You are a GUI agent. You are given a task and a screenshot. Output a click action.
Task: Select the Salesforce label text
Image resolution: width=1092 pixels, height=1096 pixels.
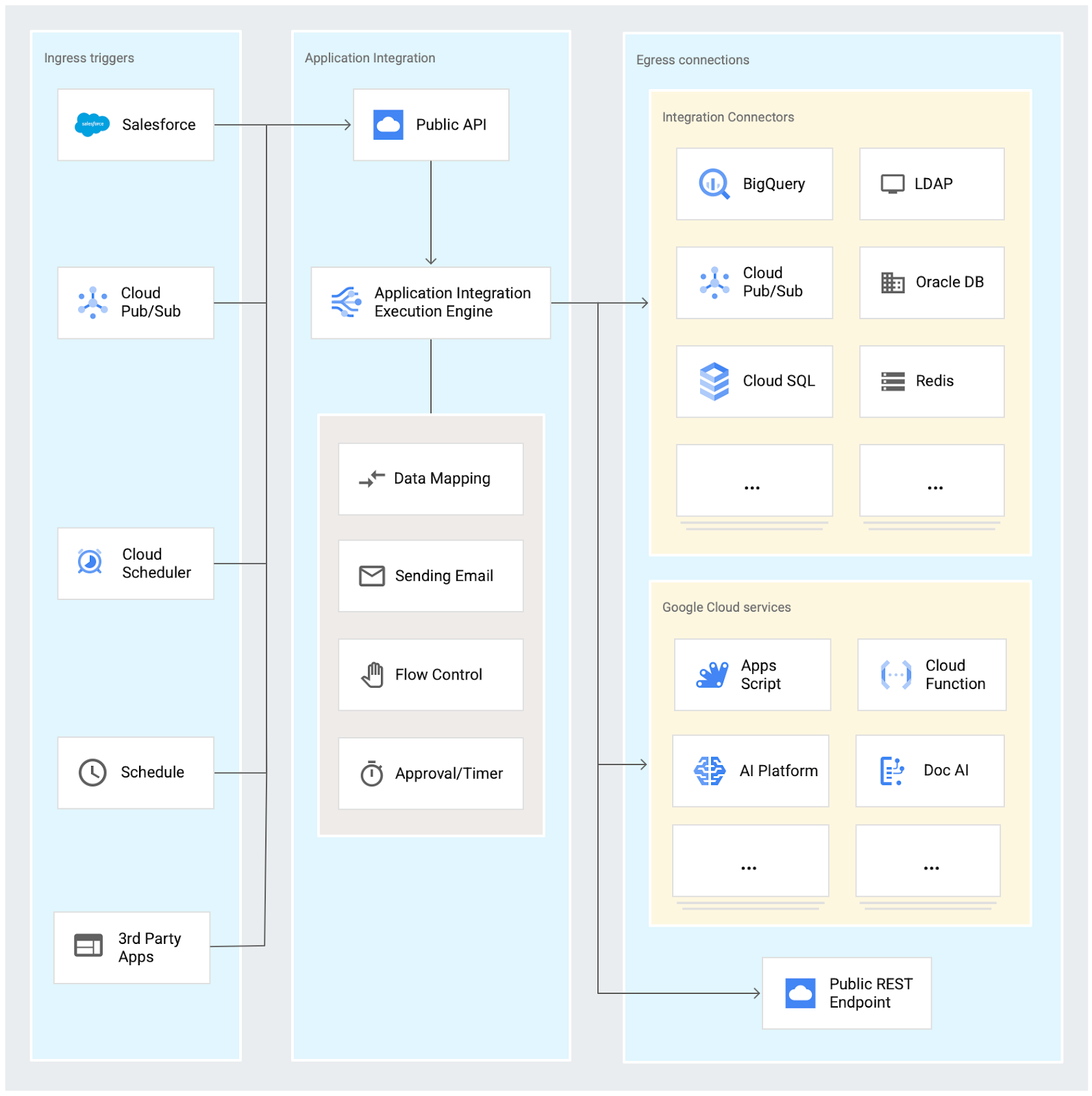coord(159,125)
